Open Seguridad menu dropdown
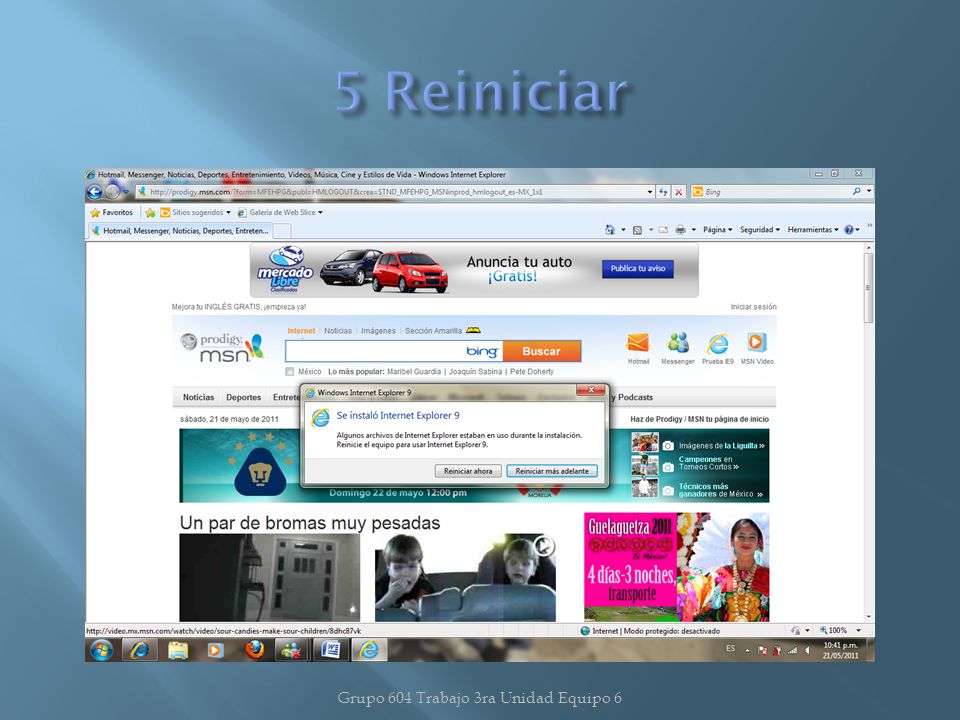960x720 pixels. click(x=760, y=230)
